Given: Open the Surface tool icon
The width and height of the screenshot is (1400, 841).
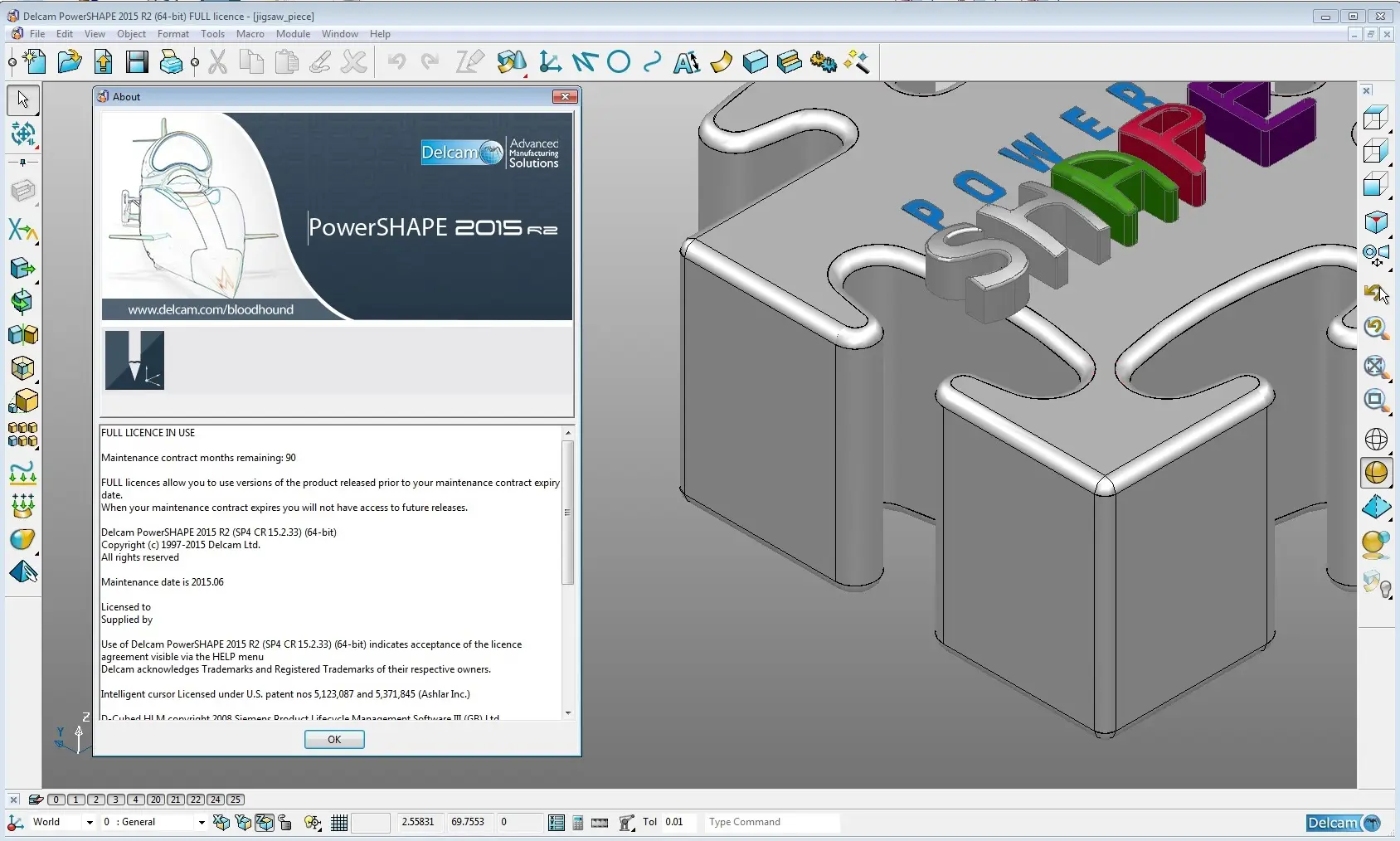Looking at the screenshot, I should (x=721, y=61).
